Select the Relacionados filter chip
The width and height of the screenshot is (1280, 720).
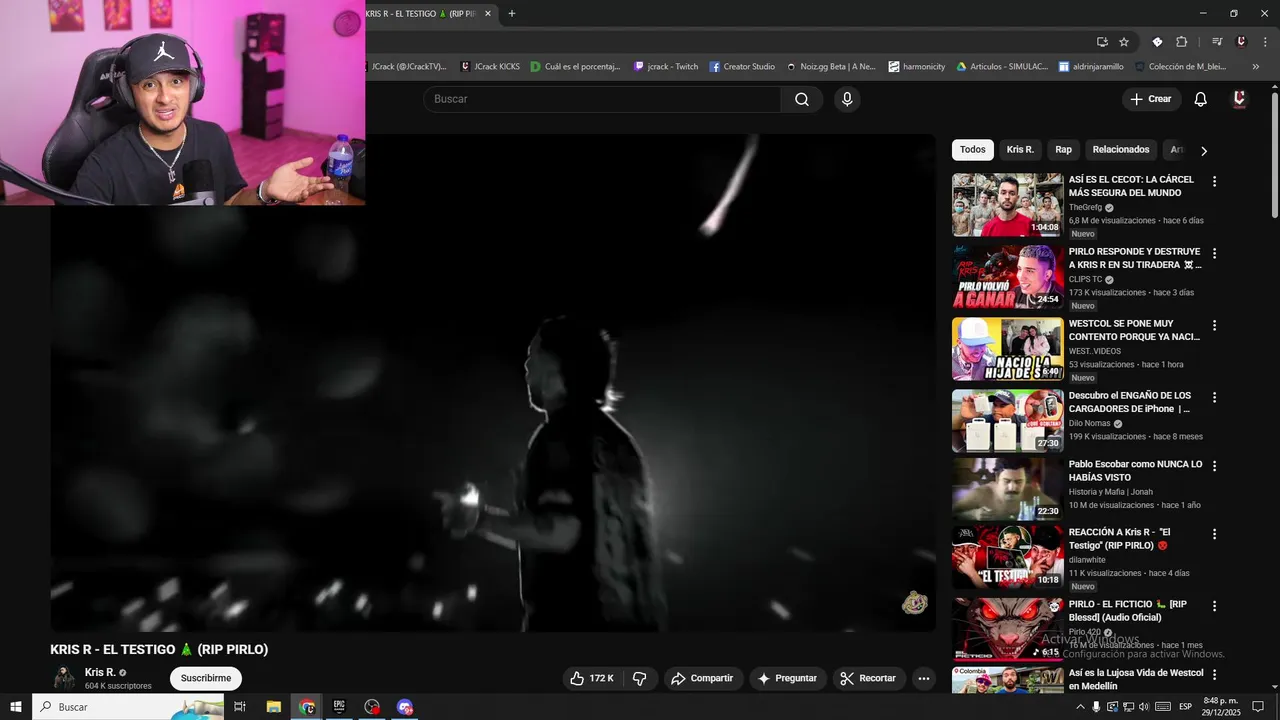pos(1121,150)
